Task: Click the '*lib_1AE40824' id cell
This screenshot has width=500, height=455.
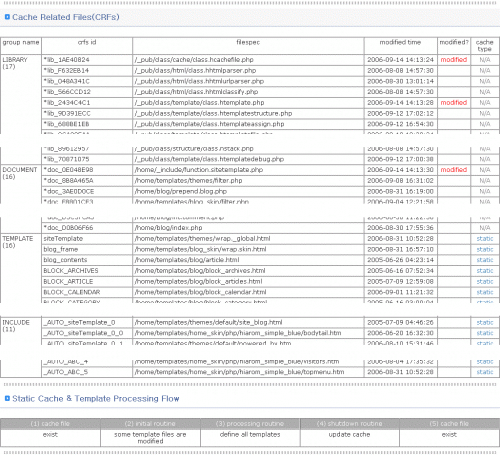Action: click(87, 60)
